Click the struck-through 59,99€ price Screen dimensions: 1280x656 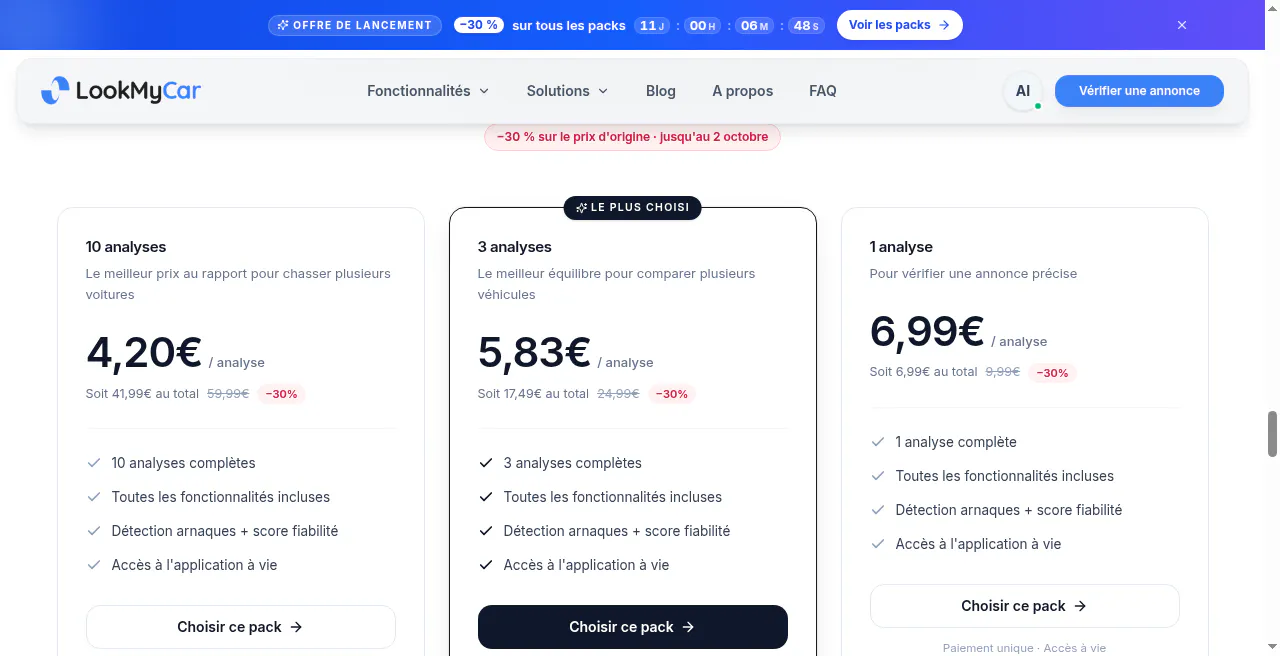(228, 394)
